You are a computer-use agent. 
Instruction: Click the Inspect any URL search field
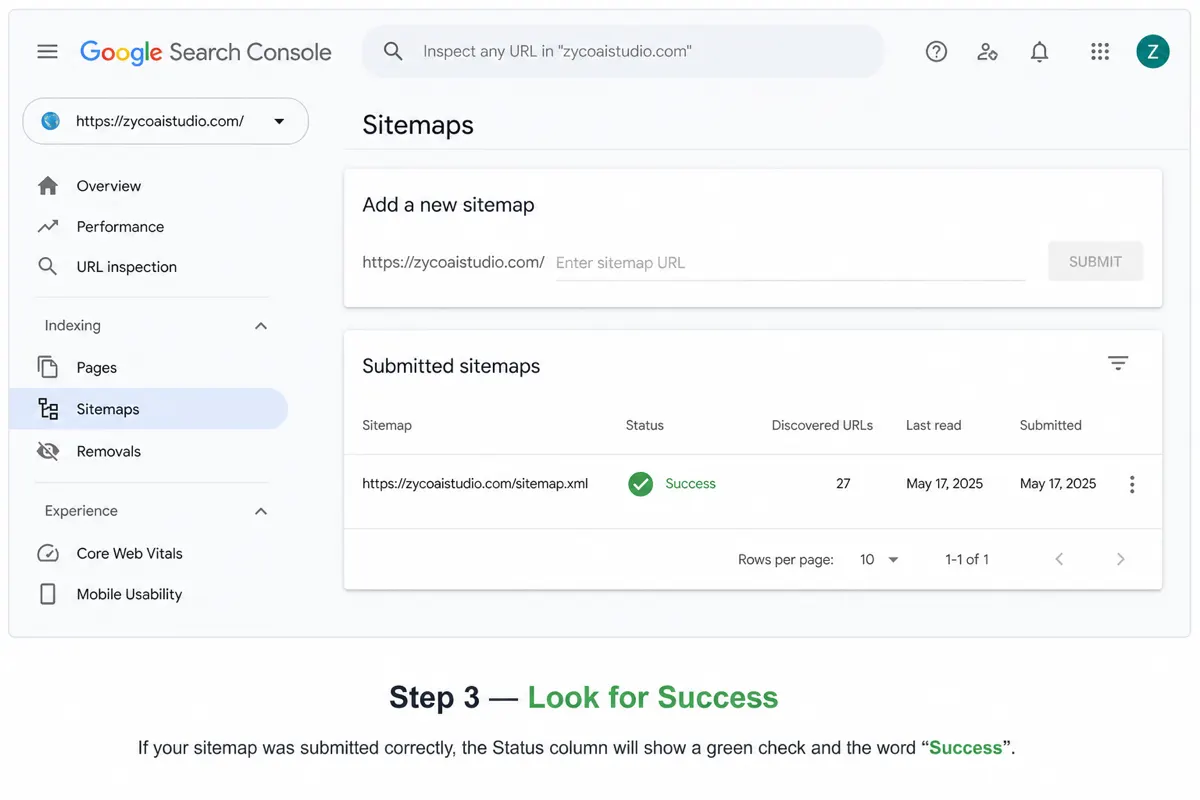click(x=623, y=51)
